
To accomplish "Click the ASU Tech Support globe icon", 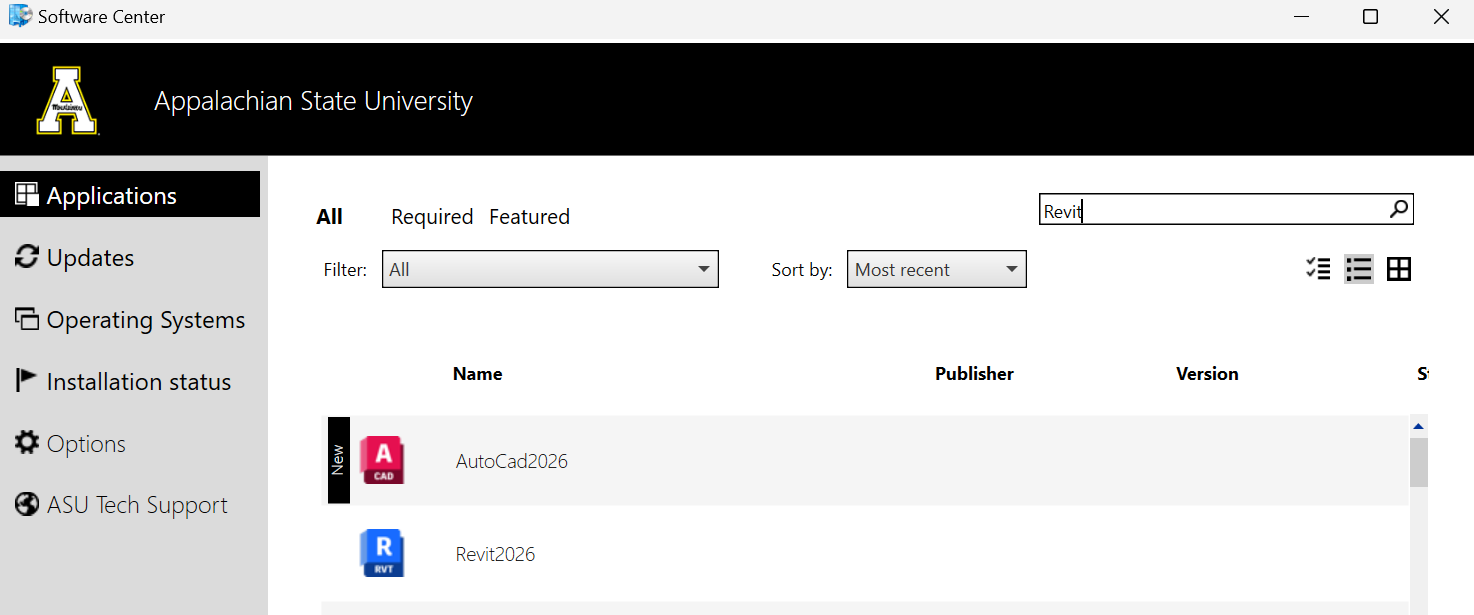I will pyautogui.click(x=27, y=505).
